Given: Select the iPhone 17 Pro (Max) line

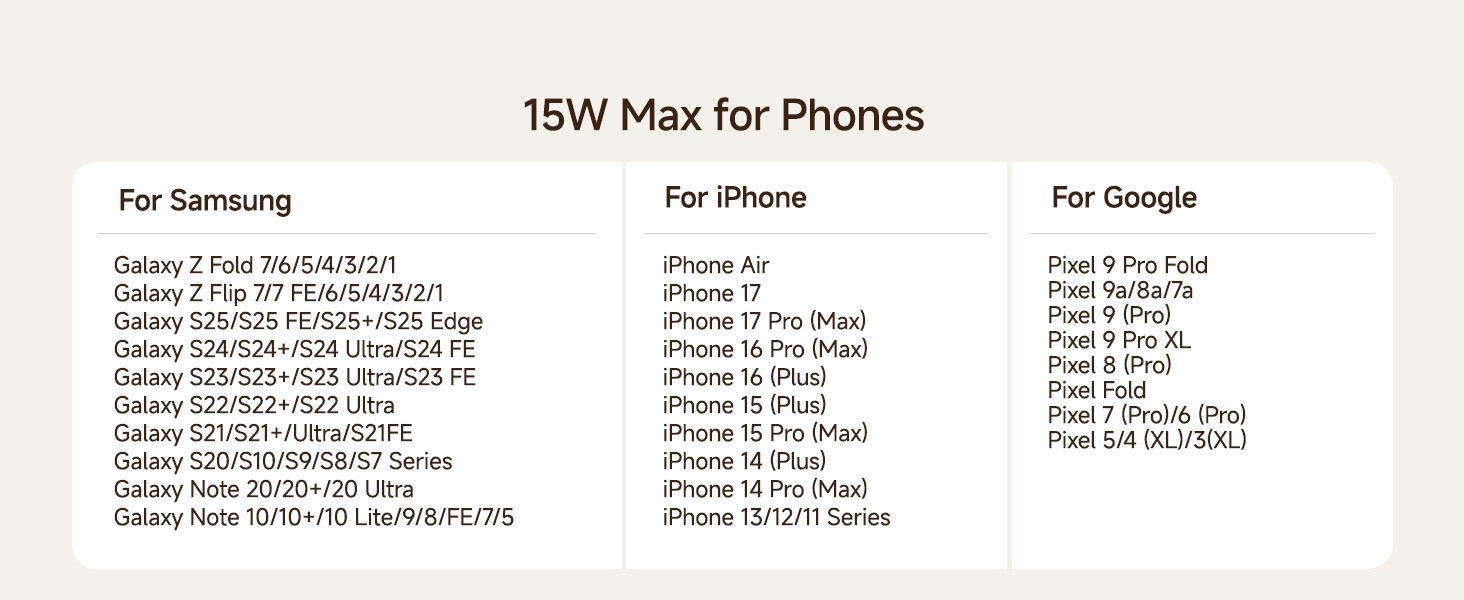Looking at the screenshot, I should (764, 322).
